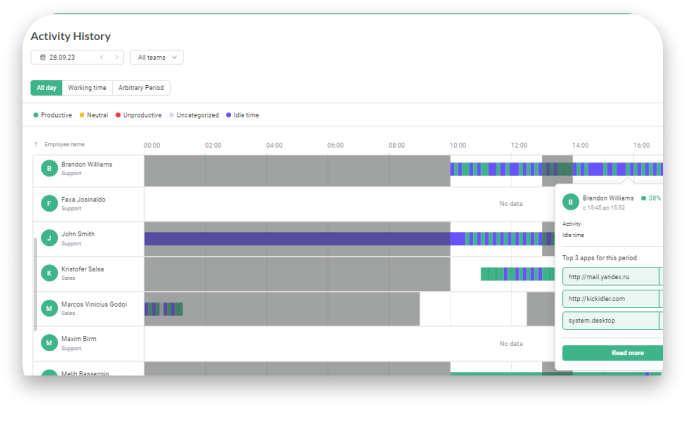Open the kickidler.com app link

(610, 298)
